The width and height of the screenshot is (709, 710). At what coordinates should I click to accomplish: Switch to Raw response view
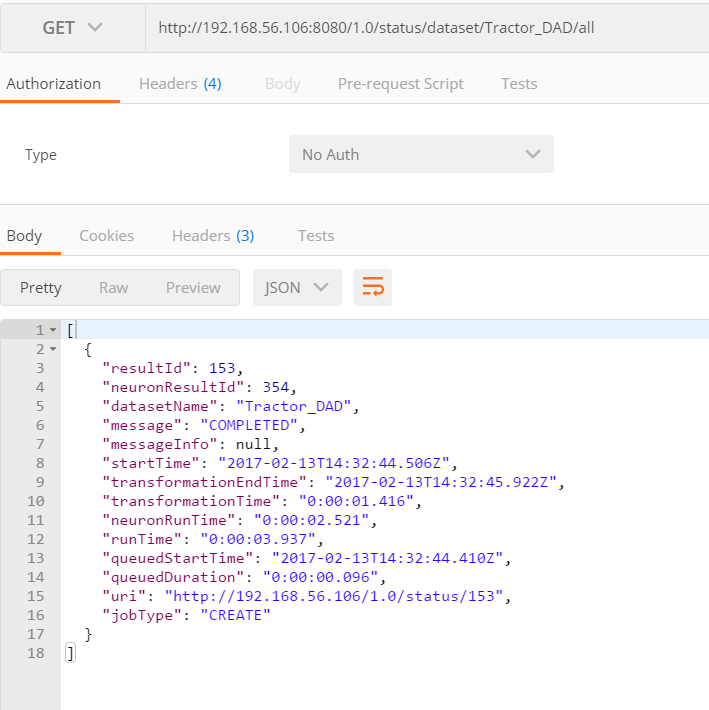(114, 288)
